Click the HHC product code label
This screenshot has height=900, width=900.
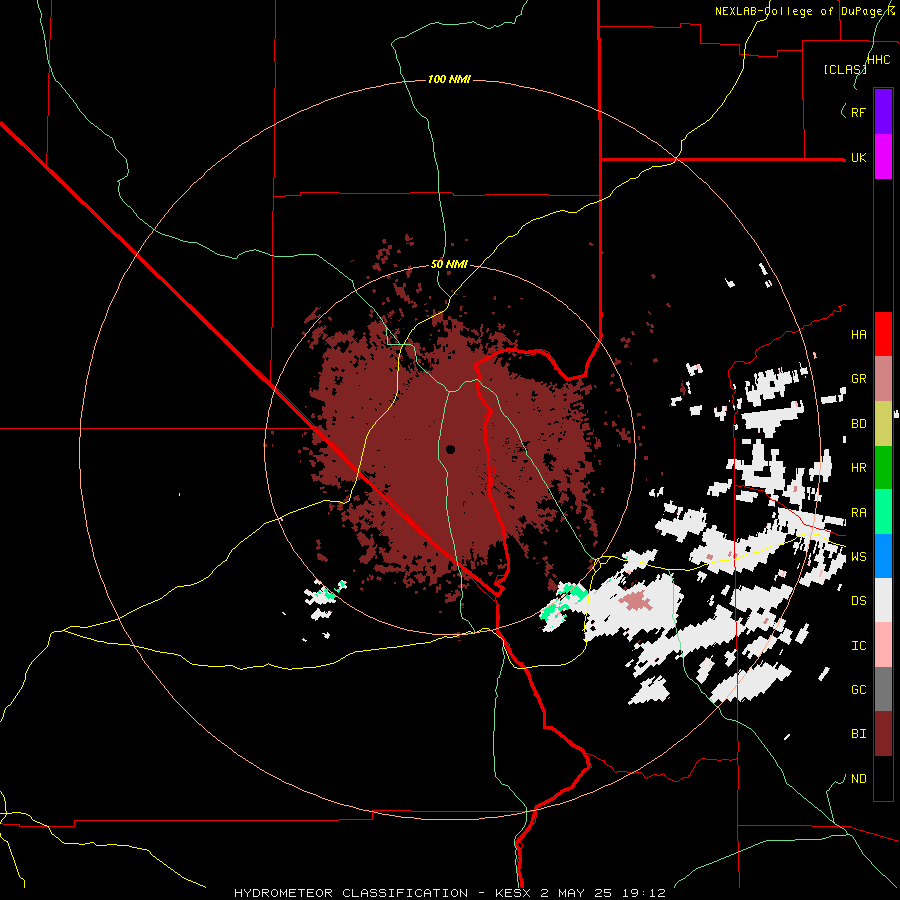point(878,60)
